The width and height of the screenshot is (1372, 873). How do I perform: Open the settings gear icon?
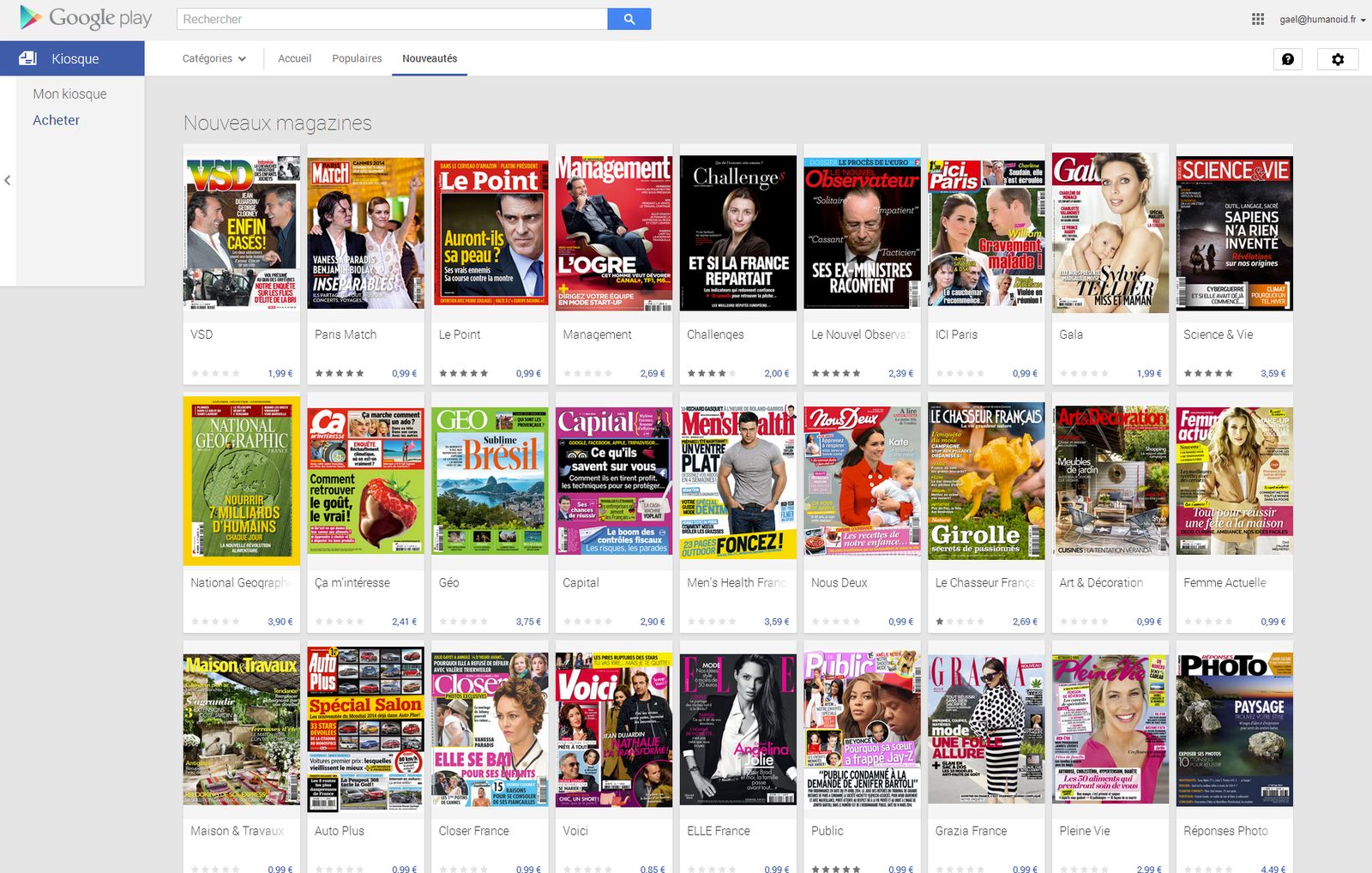[1338, 58]
